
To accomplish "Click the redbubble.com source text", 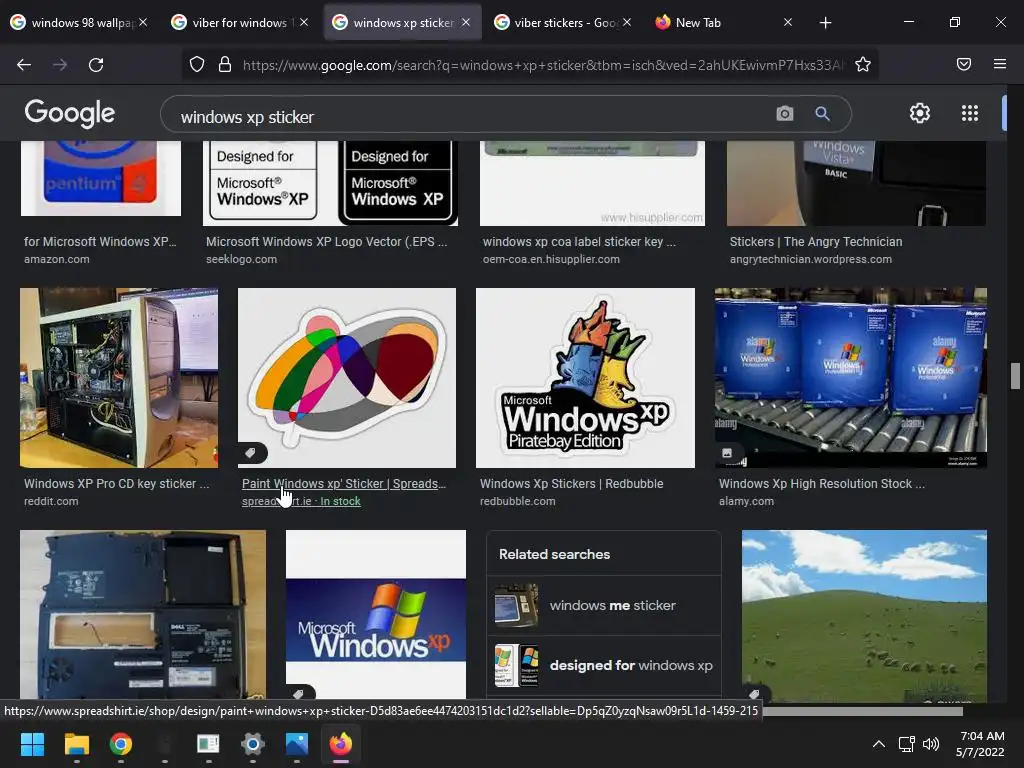I will point(517,502).
